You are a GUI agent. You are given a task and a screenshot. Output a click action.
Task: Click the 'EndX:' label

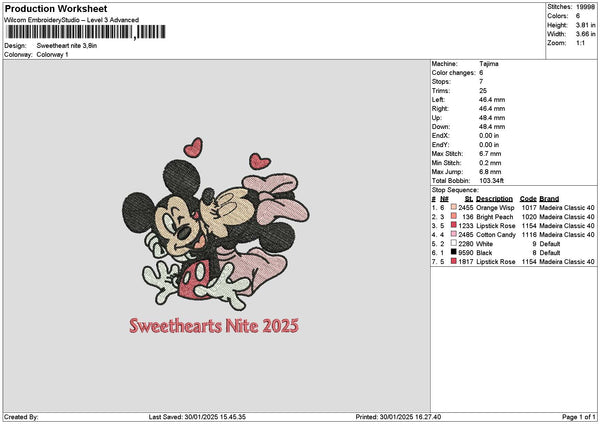[x=440, y=136]
